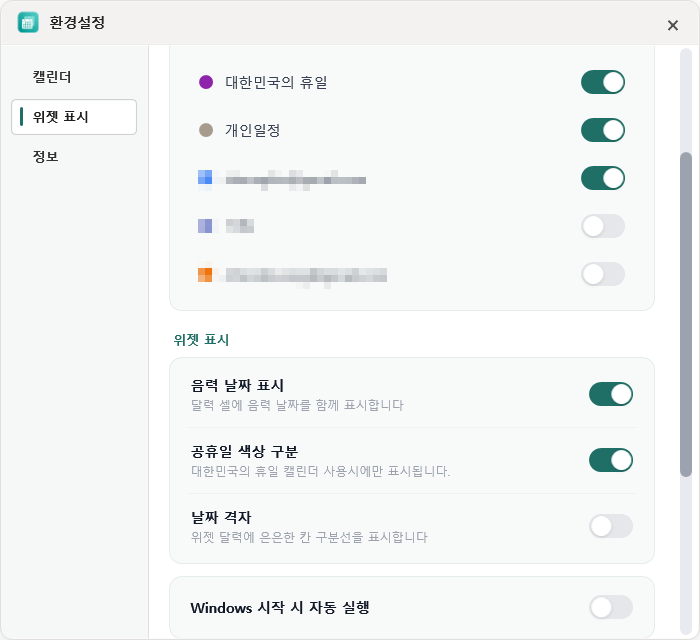700x640 pixels.
Task: Click the green 위젯 표시 section heading
Action: coord(201,340)
